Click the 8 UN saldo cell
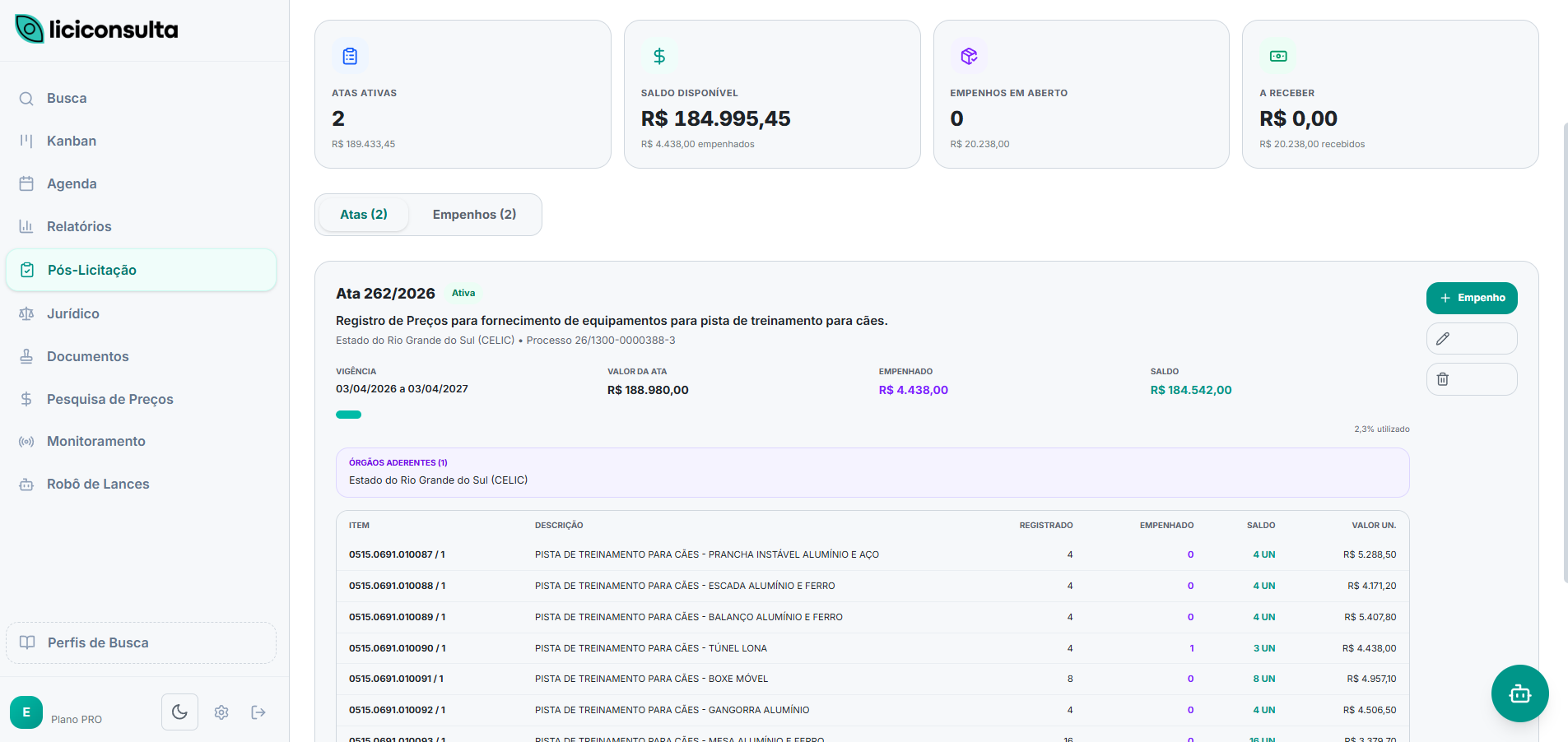Viewport: 1568px width, 742px height. pos(1263,679)
